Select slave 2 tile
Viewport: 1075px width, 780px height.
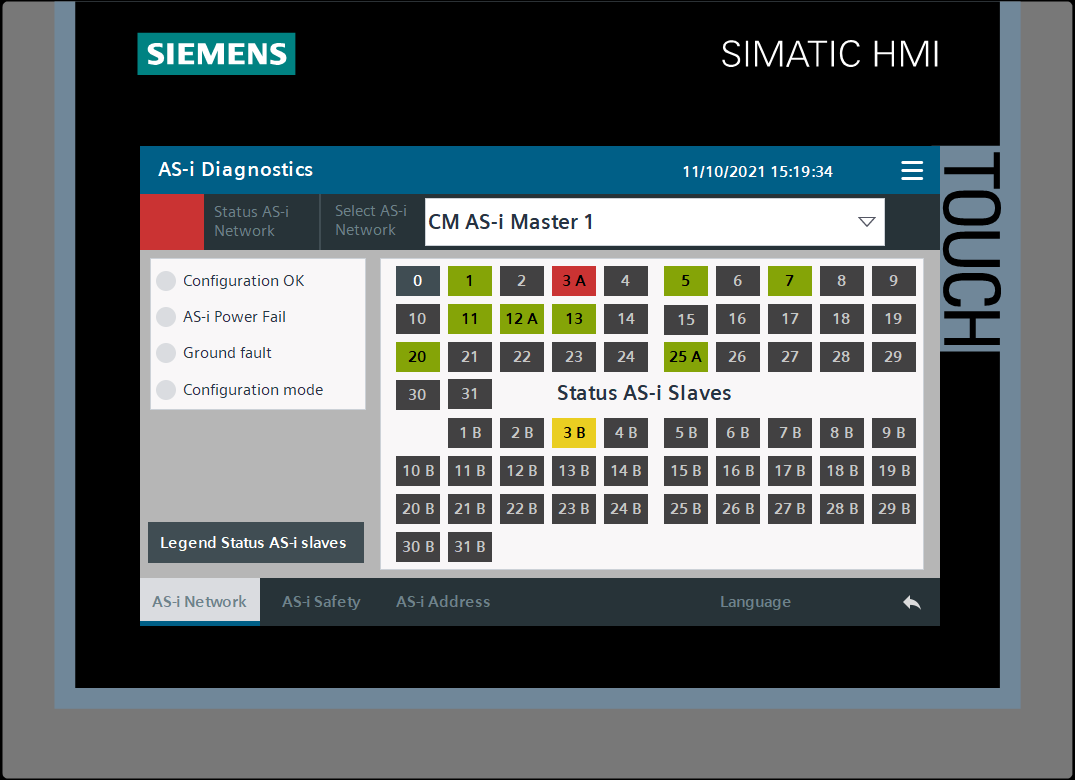(x=522, y=280)
